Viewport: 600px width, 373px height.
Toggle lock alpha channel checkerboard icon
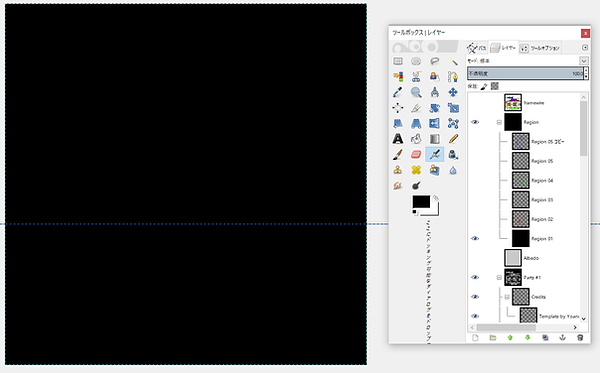pyautogui.click(x=495, y=86)
